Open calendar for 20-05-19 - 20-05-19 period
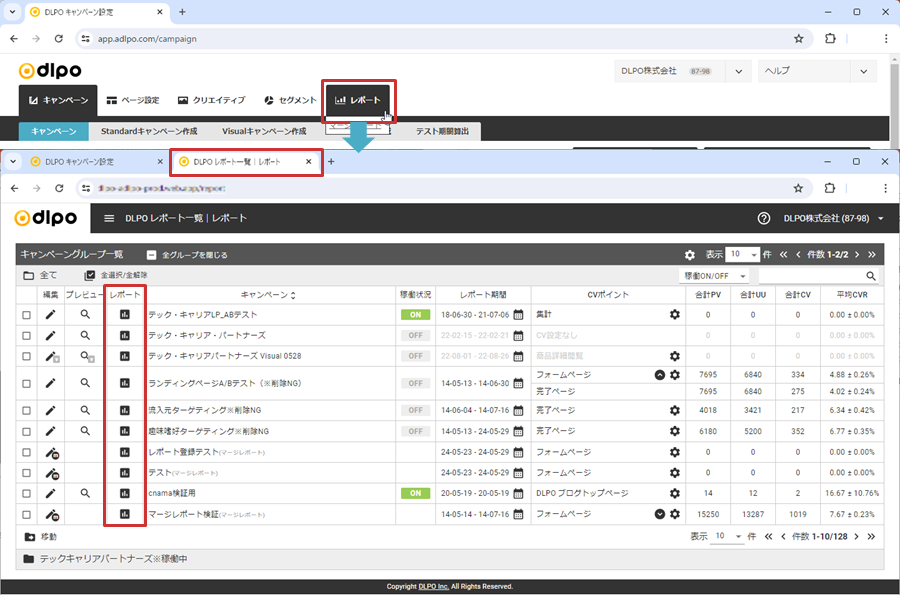The width and height of the screenshot is (900, 595). (x=518, y=493)
